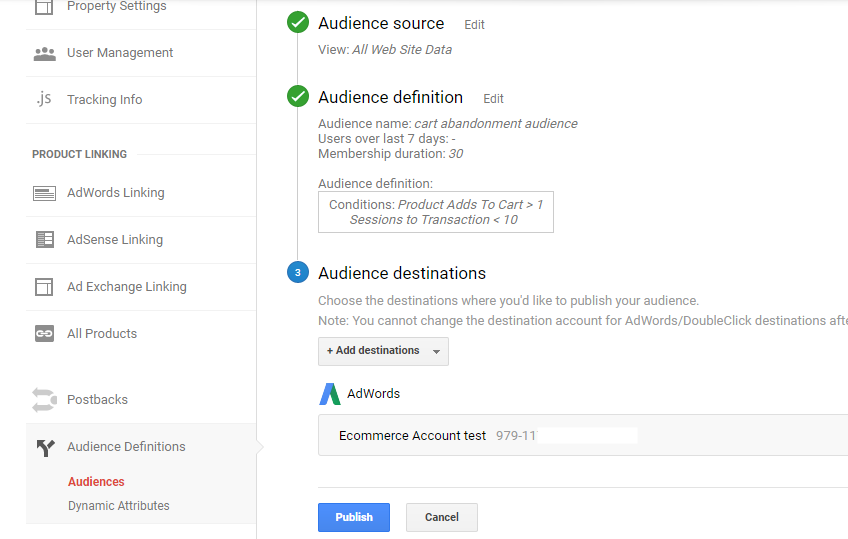The width and height of the screenshot is (848, 539).
Task: Select Ecommerce Account test destination row
Action: tap(583, 436)
